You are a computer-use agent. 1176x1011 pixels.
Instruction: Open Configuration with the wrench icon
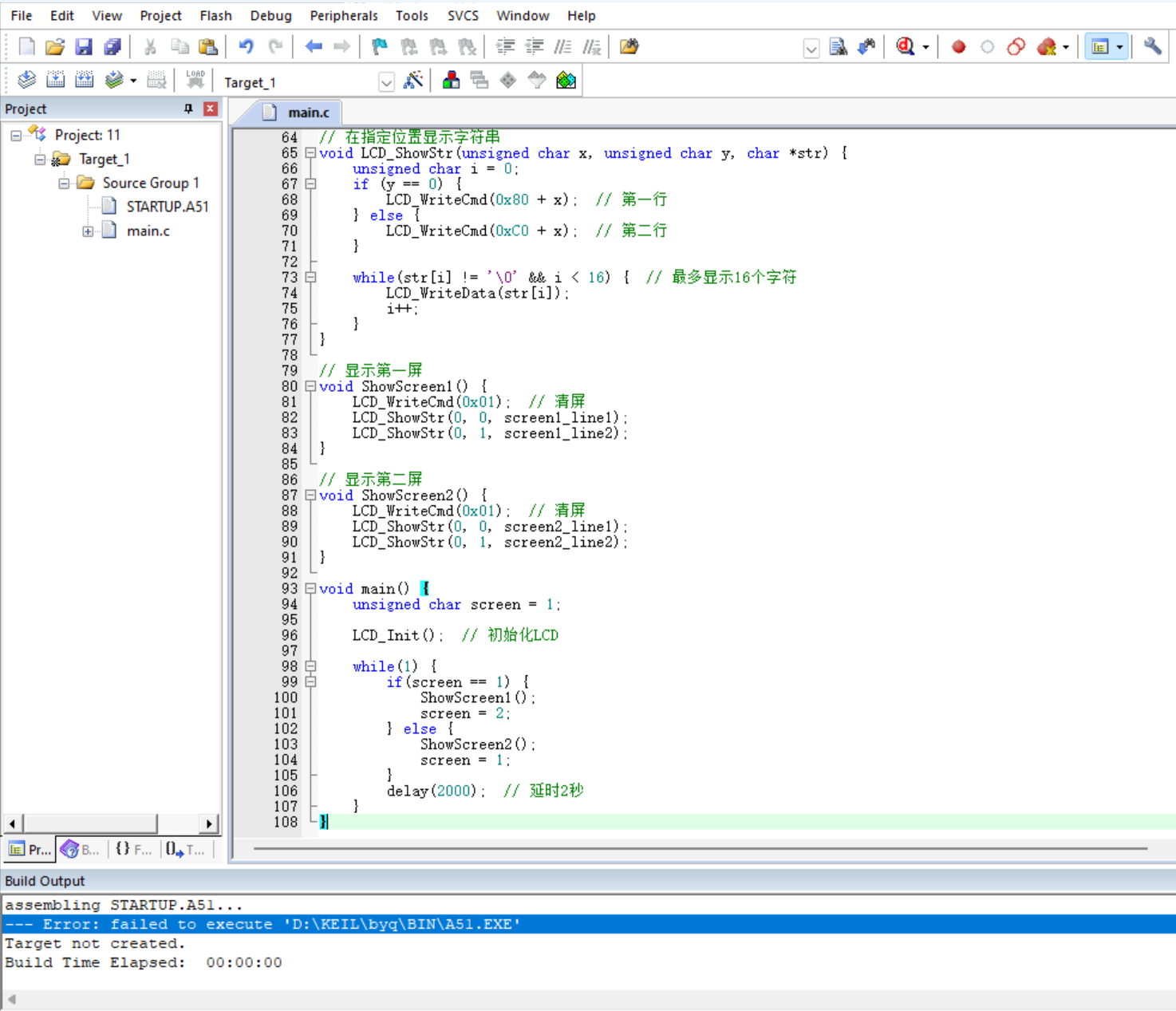tap(1152, 46)
